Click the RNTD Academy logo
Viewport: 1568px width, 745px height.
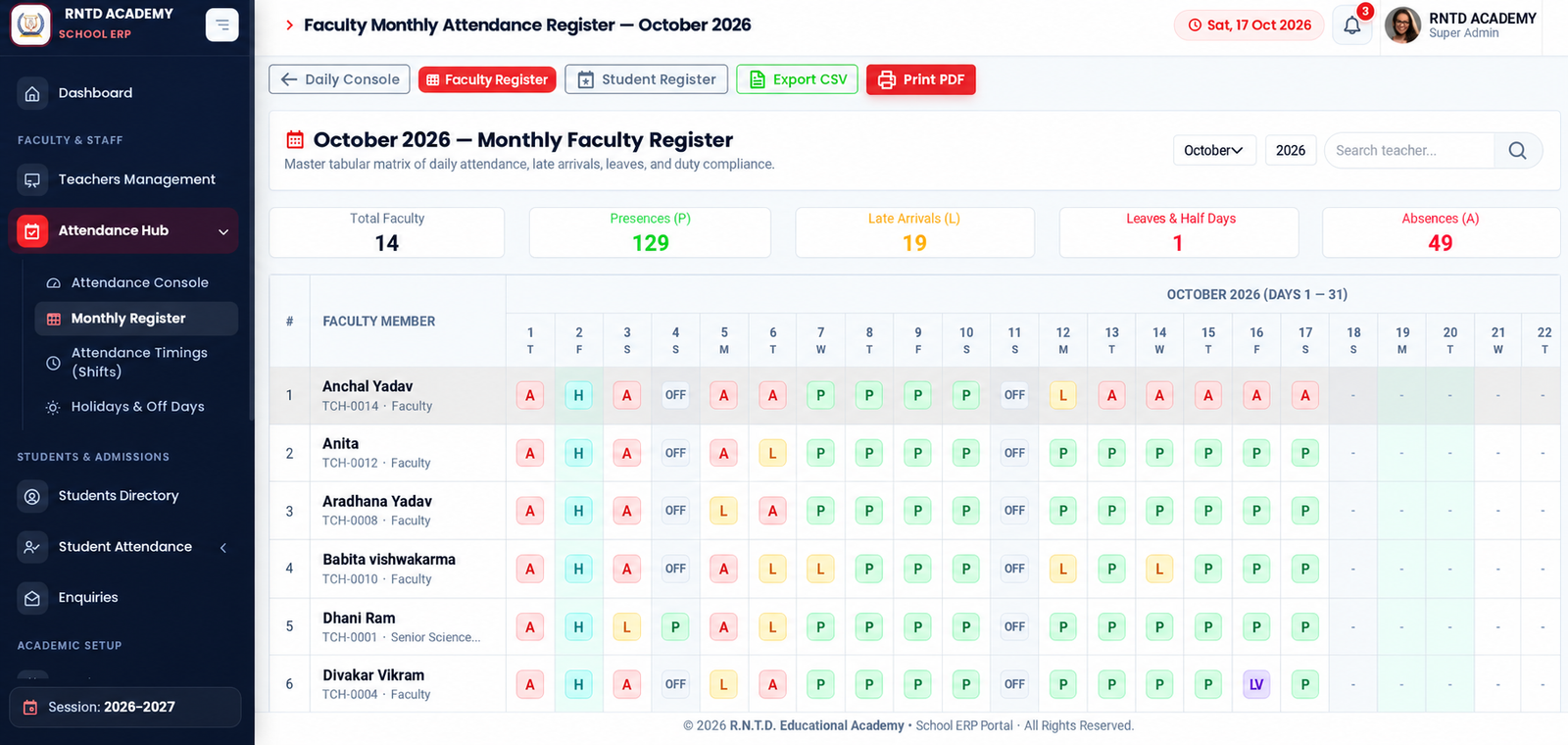pyautogui.click(x=30, y=25)
